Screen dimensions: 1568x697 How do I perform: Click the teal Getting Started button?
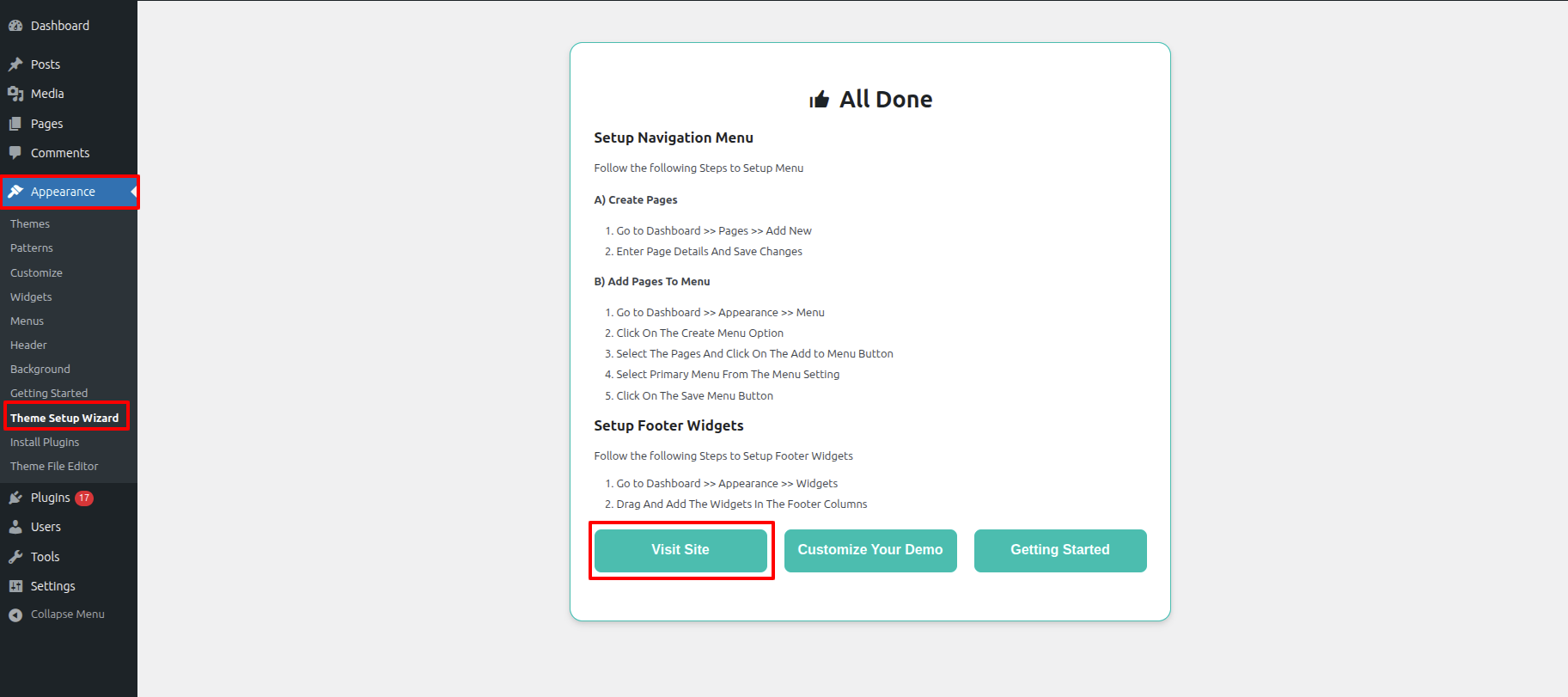click(1059, 550)
